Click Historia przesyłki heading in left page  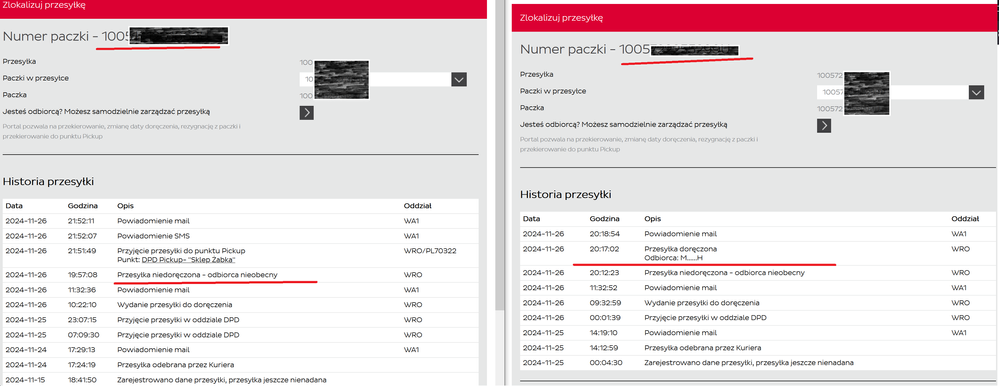48,182
